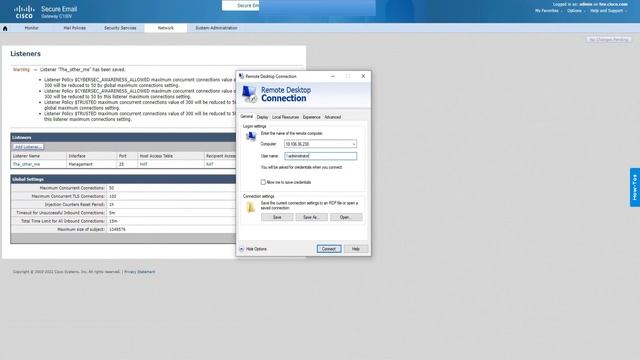Open My Favorites dropdown menu
640x360 pixels.
click(x=548, y=11)
